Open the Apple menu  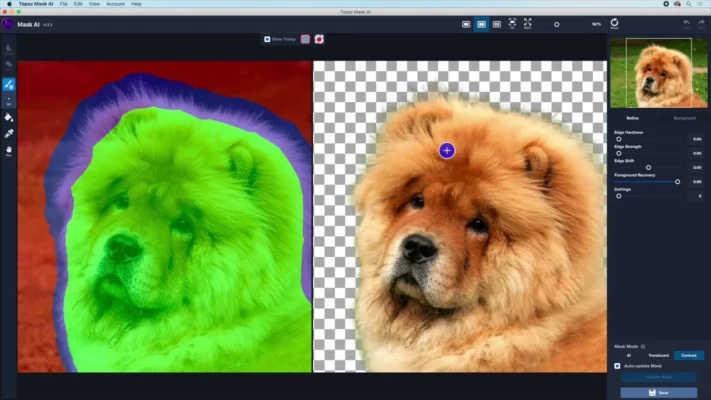[9, 4]
